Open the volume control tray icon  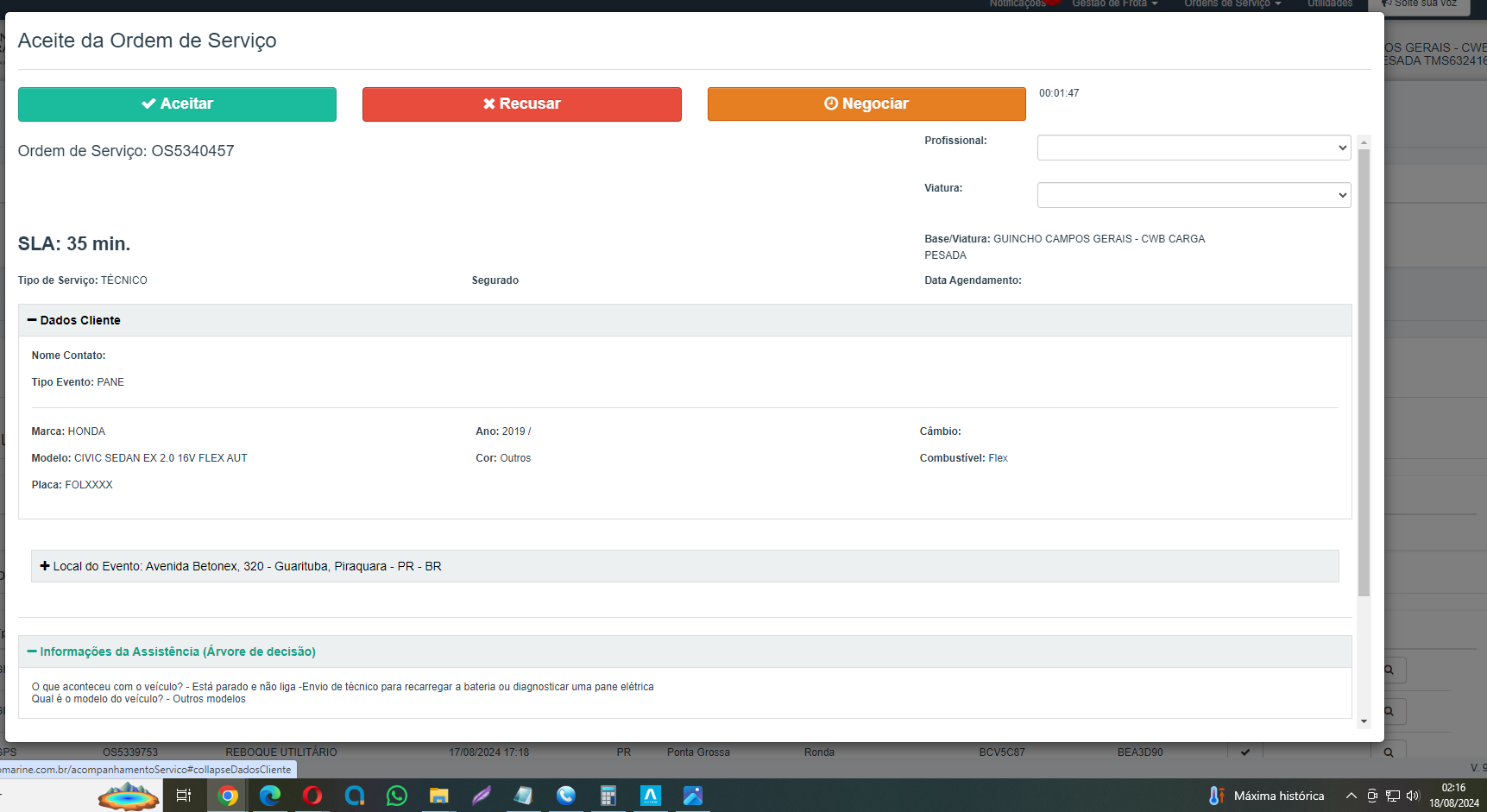point(1413,796)
